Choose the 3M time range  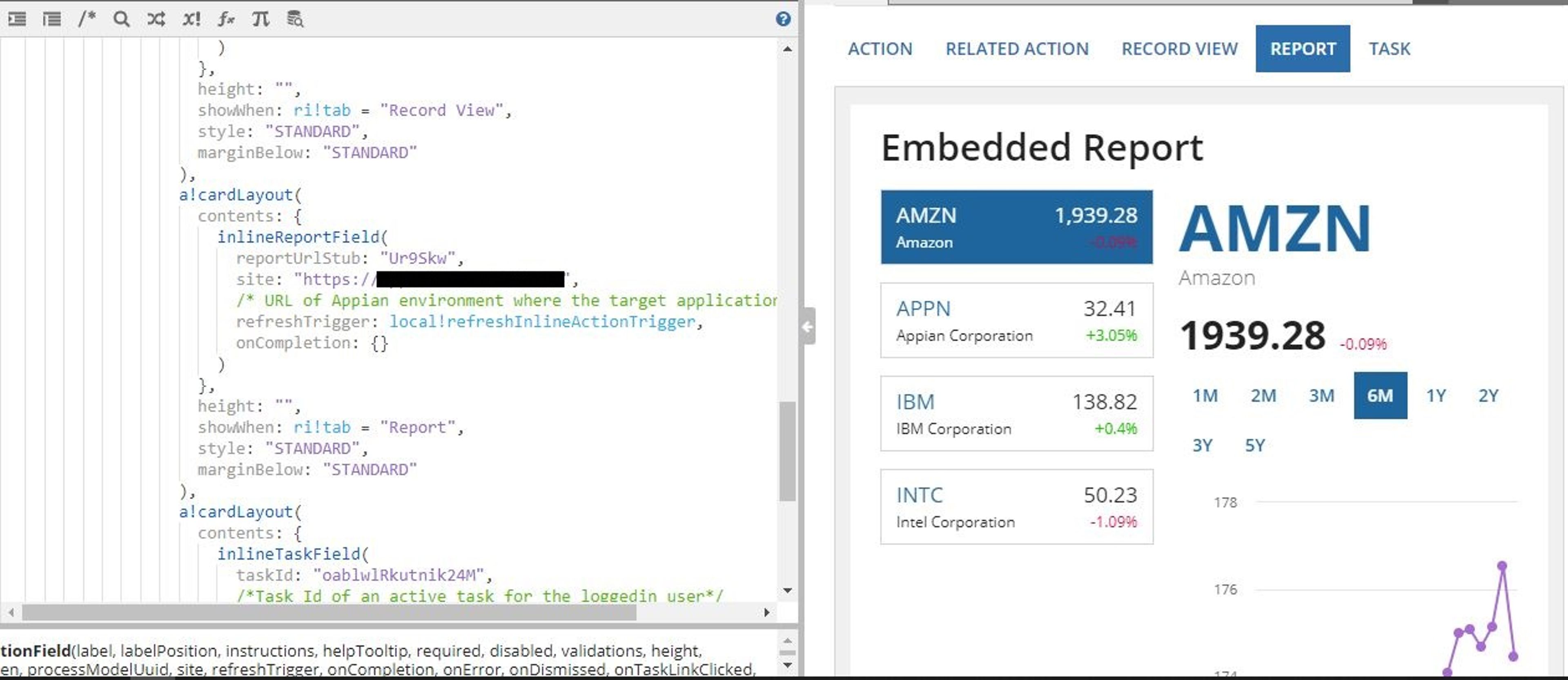coord(1321,396)
